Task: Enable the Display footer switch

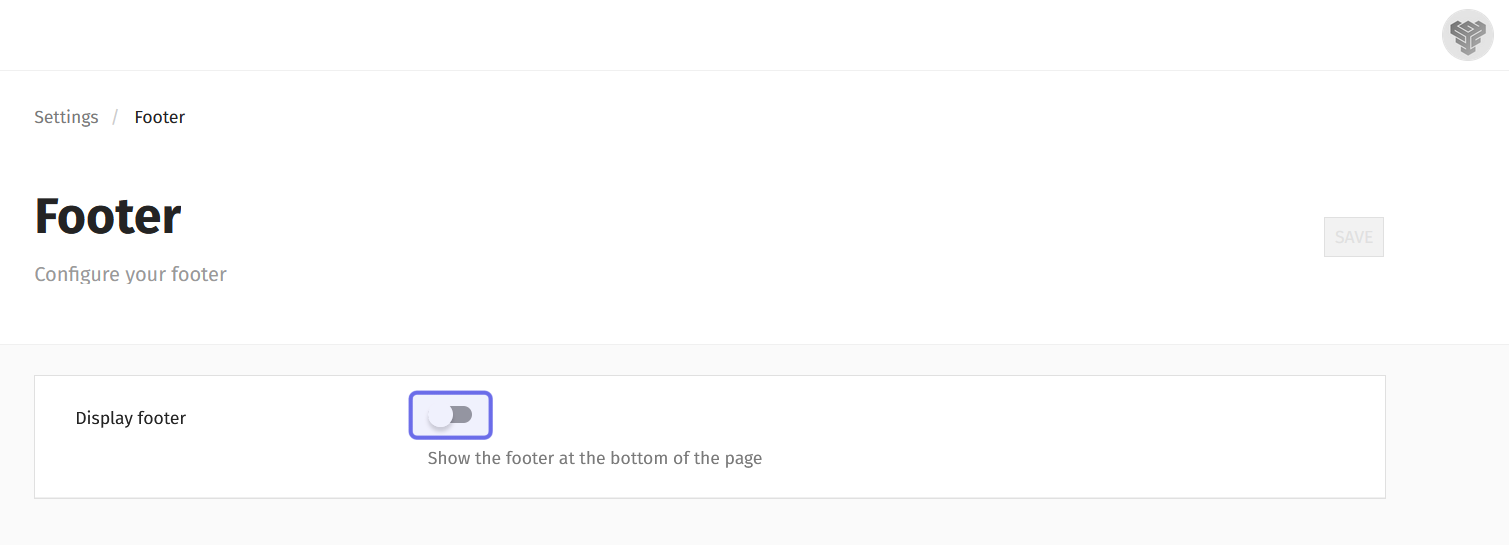Action: click(x=450, y=415)
